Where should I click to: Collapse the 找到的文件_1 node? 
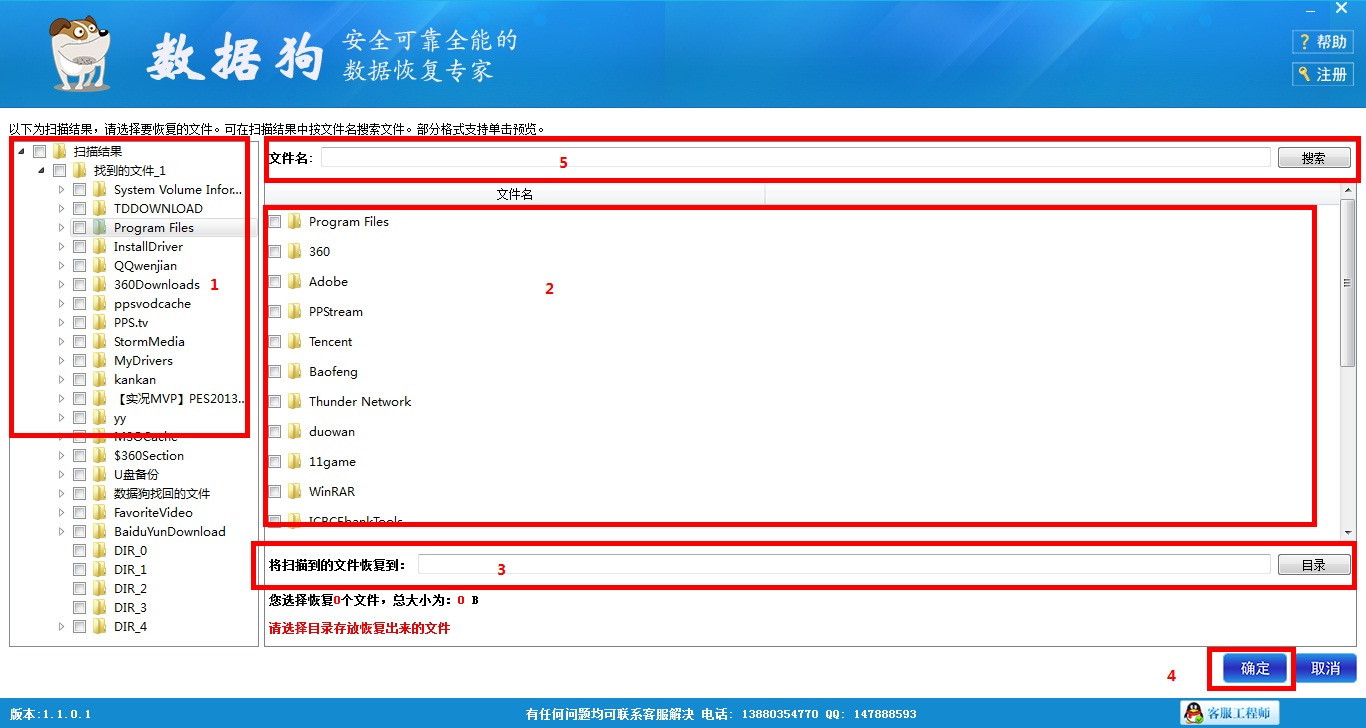(43, 170)
